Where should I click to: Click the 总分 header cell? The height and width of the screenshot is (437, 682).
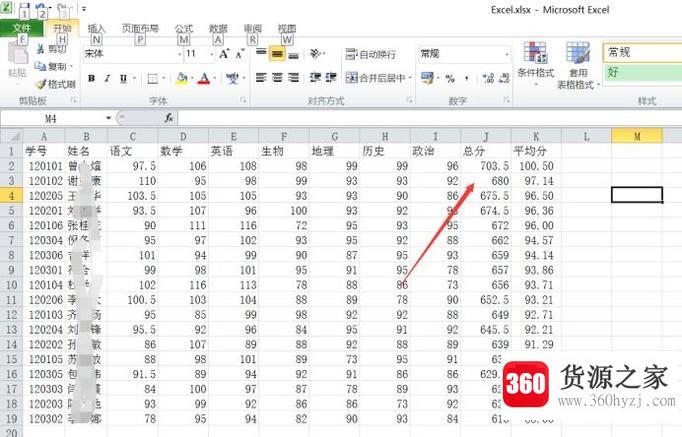[x=486, y=151]
